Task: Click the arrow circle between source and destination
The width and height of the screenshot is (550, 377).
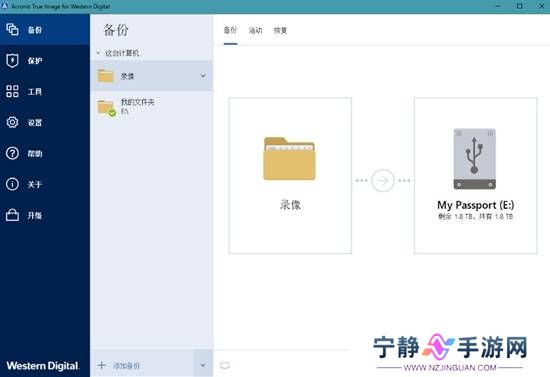Action: click(x=383, y=180)
